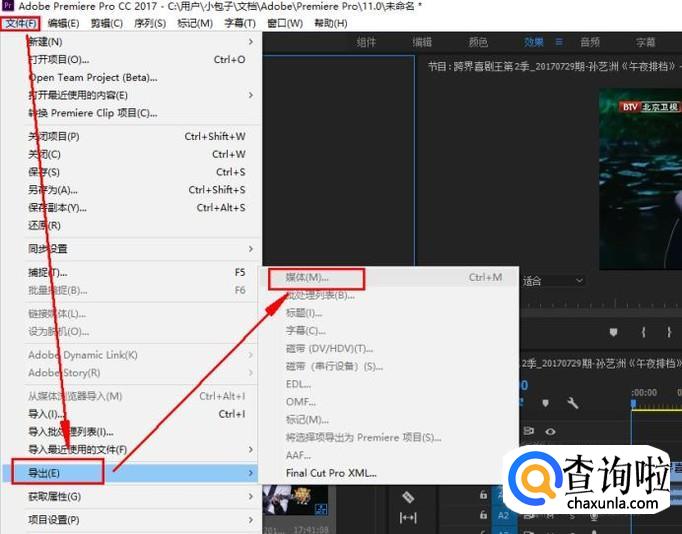Click Add Marker icon in Program monitor

click(x=613, y=333)
